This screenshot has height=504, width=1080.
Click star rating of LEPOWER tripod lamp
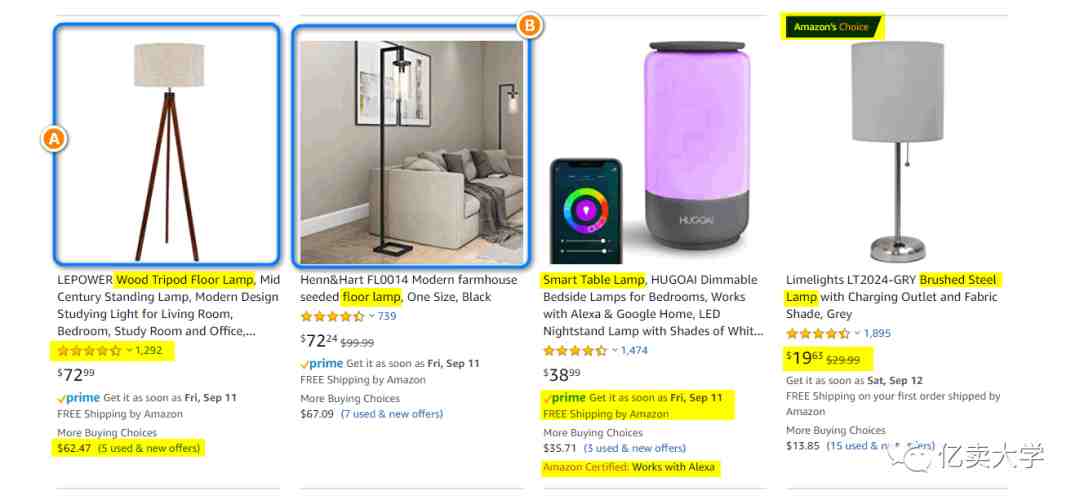click(89, 351)
